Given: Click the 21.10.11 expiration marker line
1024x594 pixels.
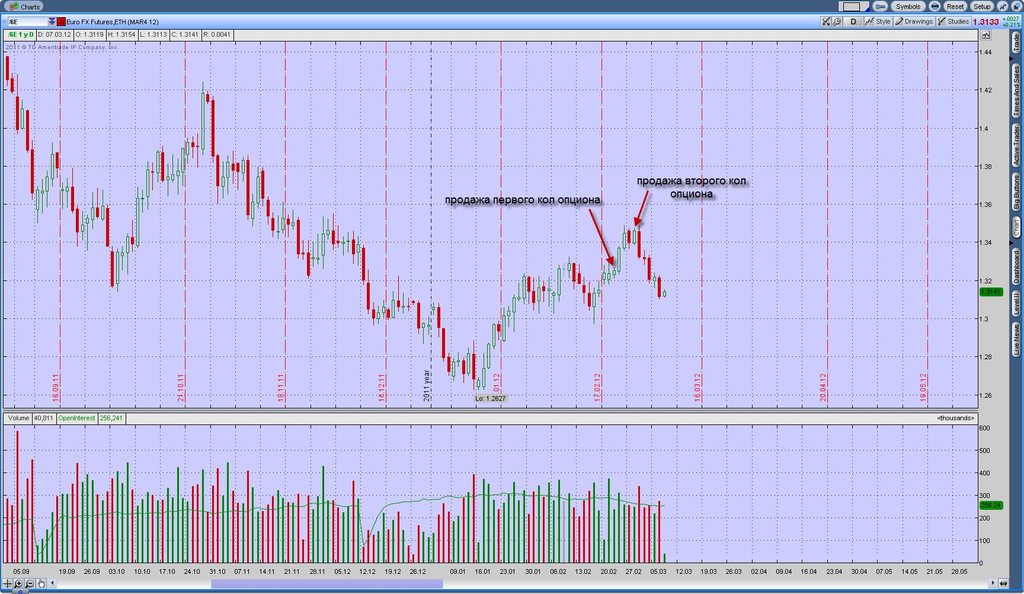Looking at the screenshot, I should 185,222.
